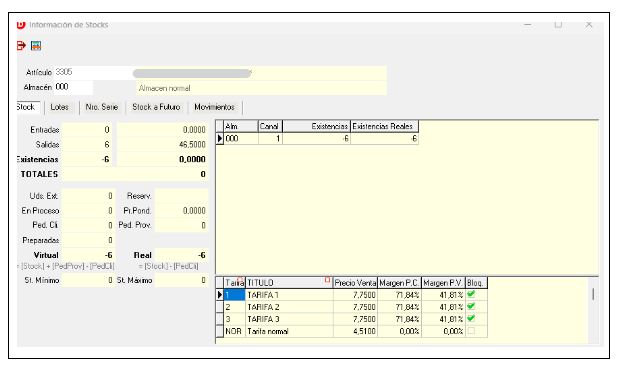619x369 pixels.
Task: Click the Existencias Reales column header
Action: pos(385,126)
